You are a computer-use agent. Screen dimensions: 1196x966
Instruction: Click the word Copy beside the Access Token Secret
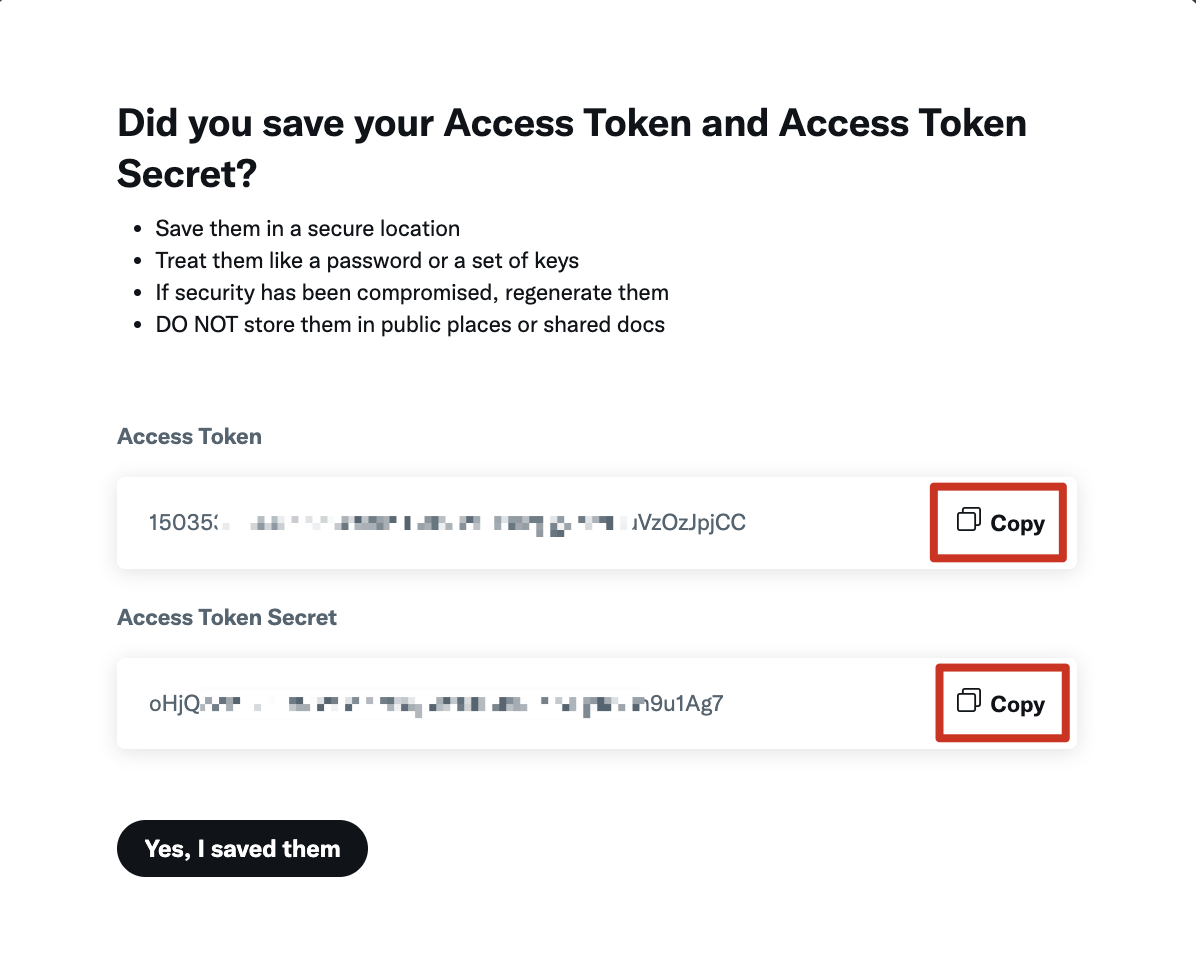(x=1018, y=704)
